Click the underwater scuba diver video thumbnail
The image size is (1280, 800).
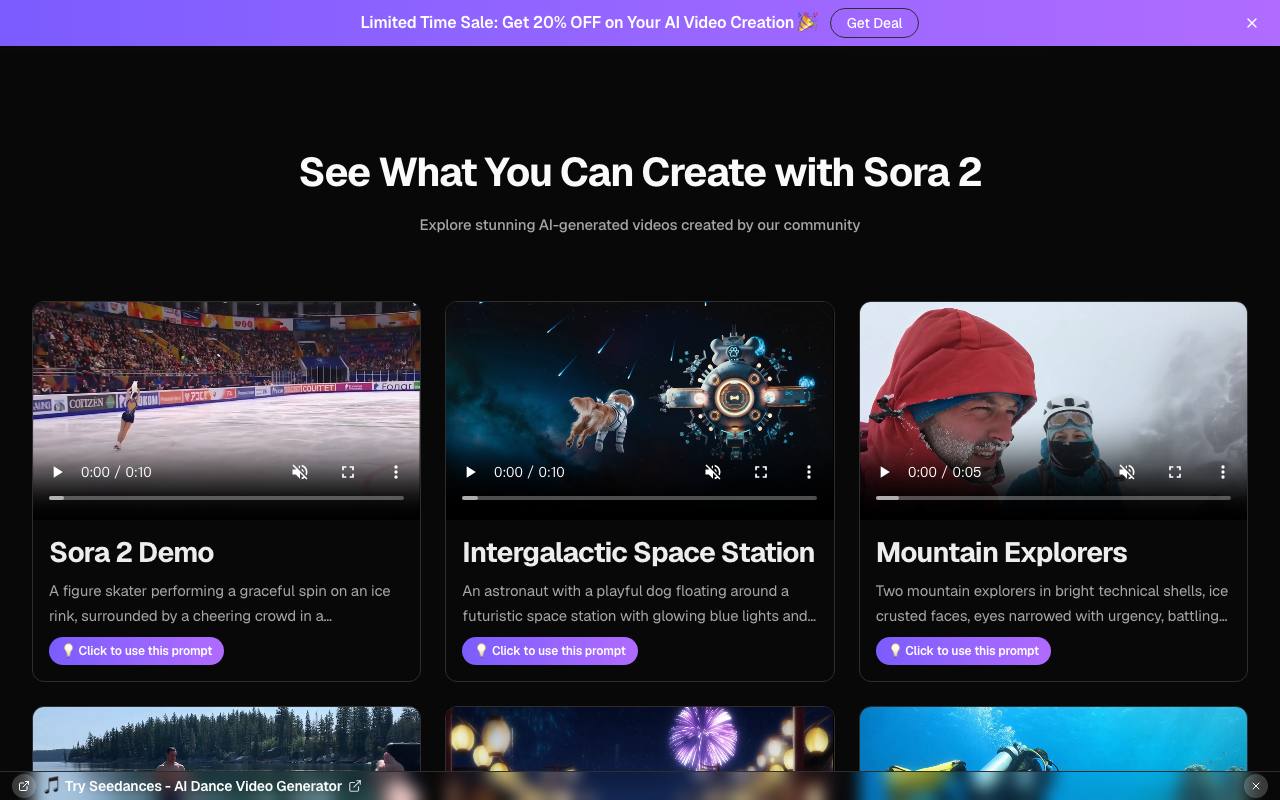coord(1053,739)
